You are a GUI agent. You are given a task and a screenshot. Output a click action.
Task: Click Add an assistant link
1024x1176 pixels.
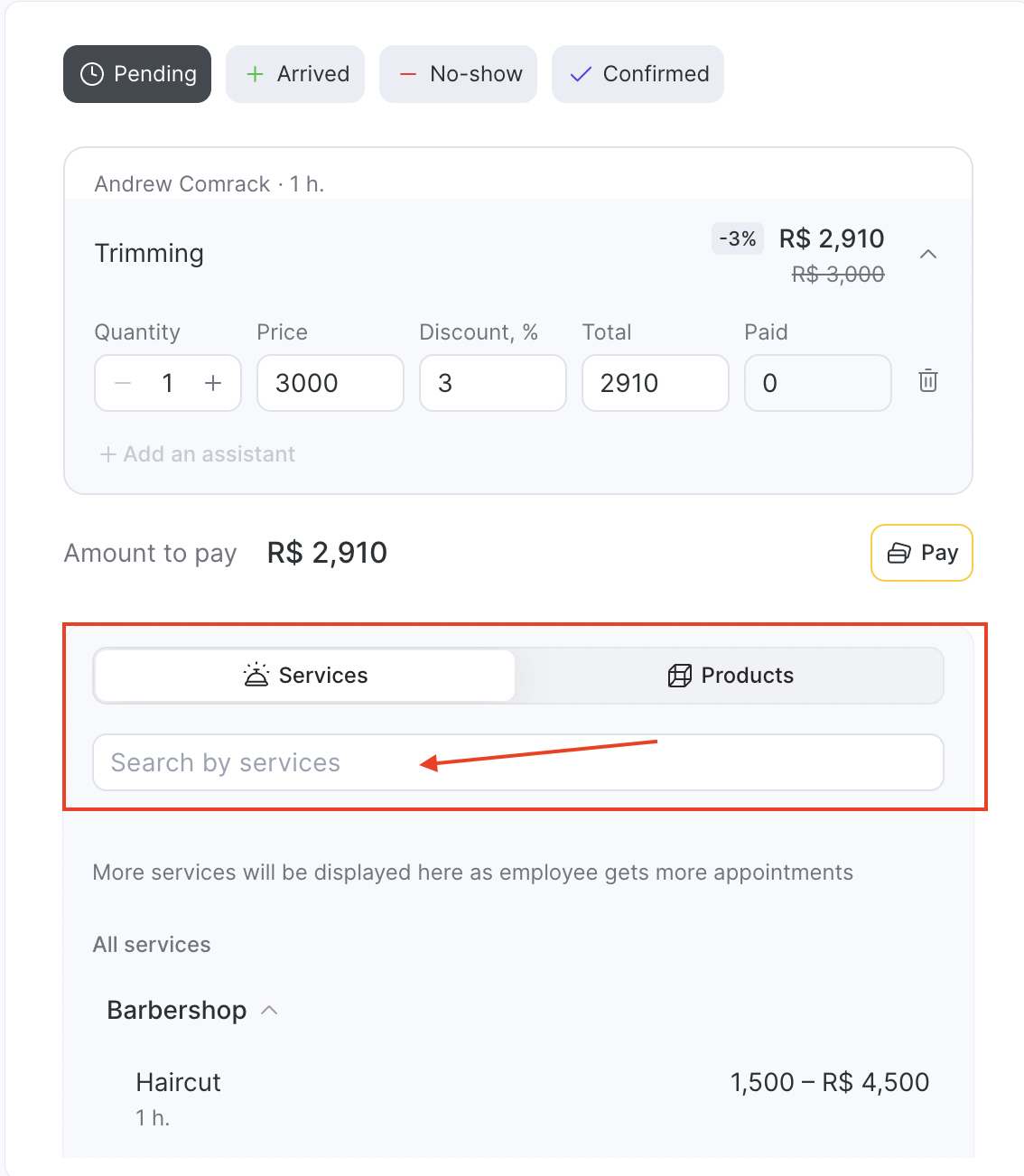click(x=198, y=454)
